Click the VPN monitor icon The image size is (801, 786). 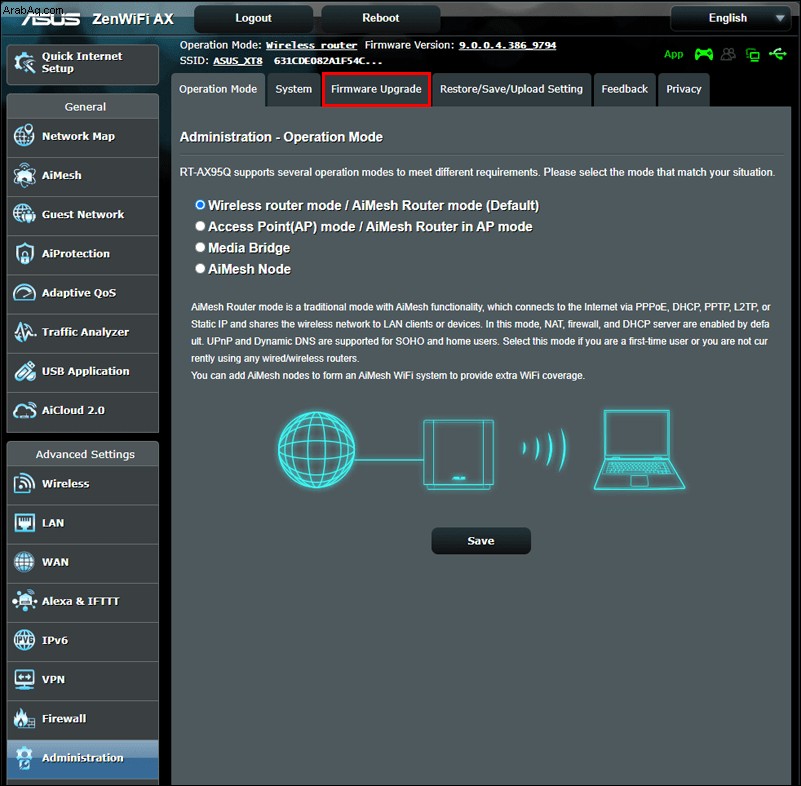24,679
